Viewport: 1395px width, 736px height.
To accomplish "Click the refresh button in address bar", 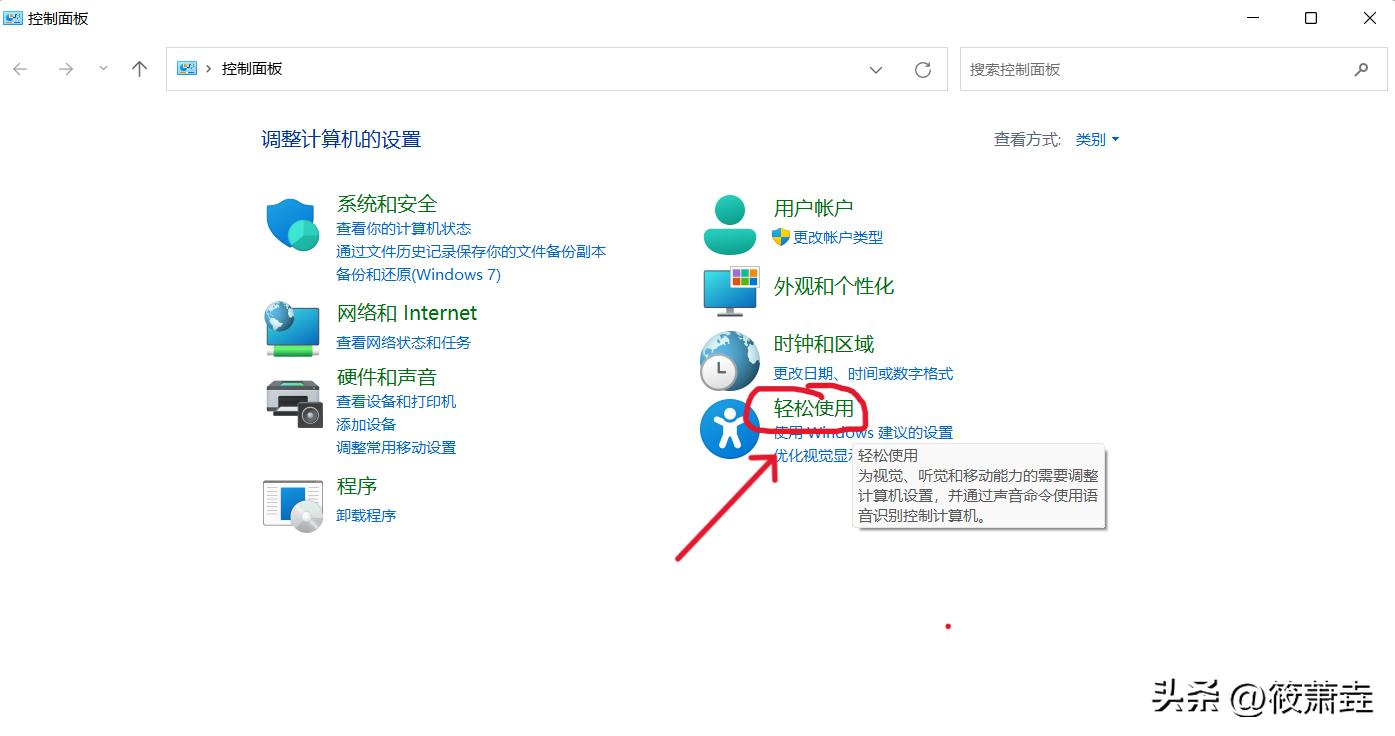I will tap(922, 70).
